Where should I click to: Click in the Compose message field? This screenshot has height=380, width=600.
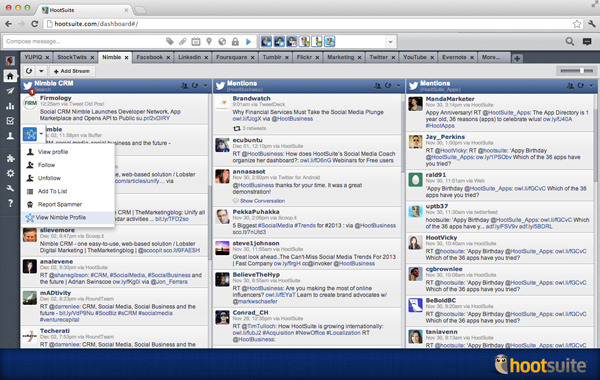pos(82,41)
